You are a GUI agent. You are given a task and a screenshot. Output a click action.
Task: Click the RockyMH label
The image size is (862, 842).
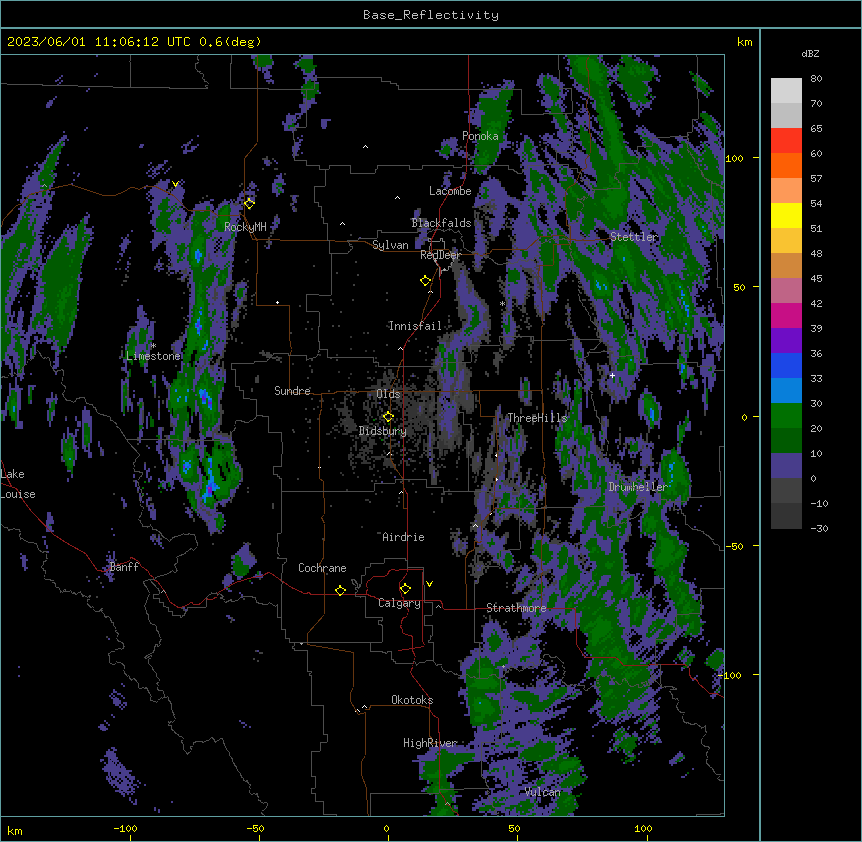[x=245, y=227]
